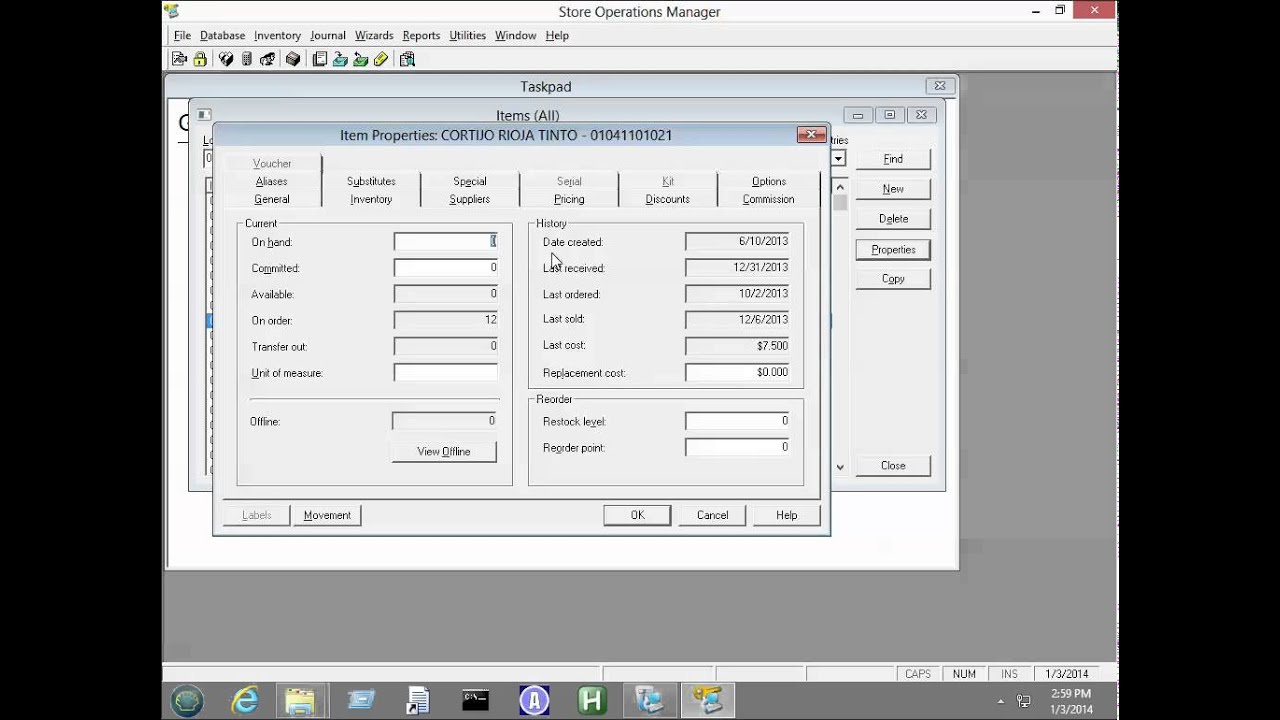This screenshot has height=720, width=1280.
Task: Click the yellow price tag toolbar icon
Action: [380, 60]
